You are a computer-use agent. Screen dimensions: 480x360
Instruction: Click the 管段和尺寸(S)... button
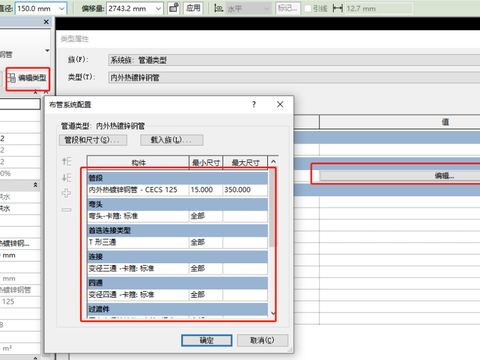[93, 140]
